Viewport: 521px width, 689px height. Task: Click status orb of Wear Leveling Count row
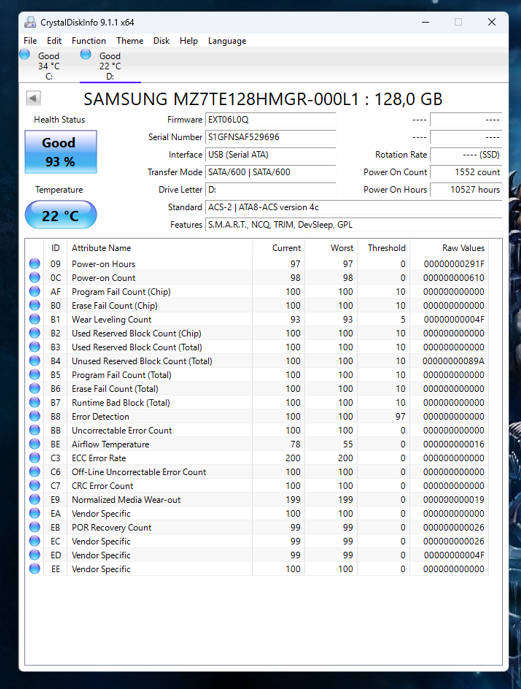point(34,319)
